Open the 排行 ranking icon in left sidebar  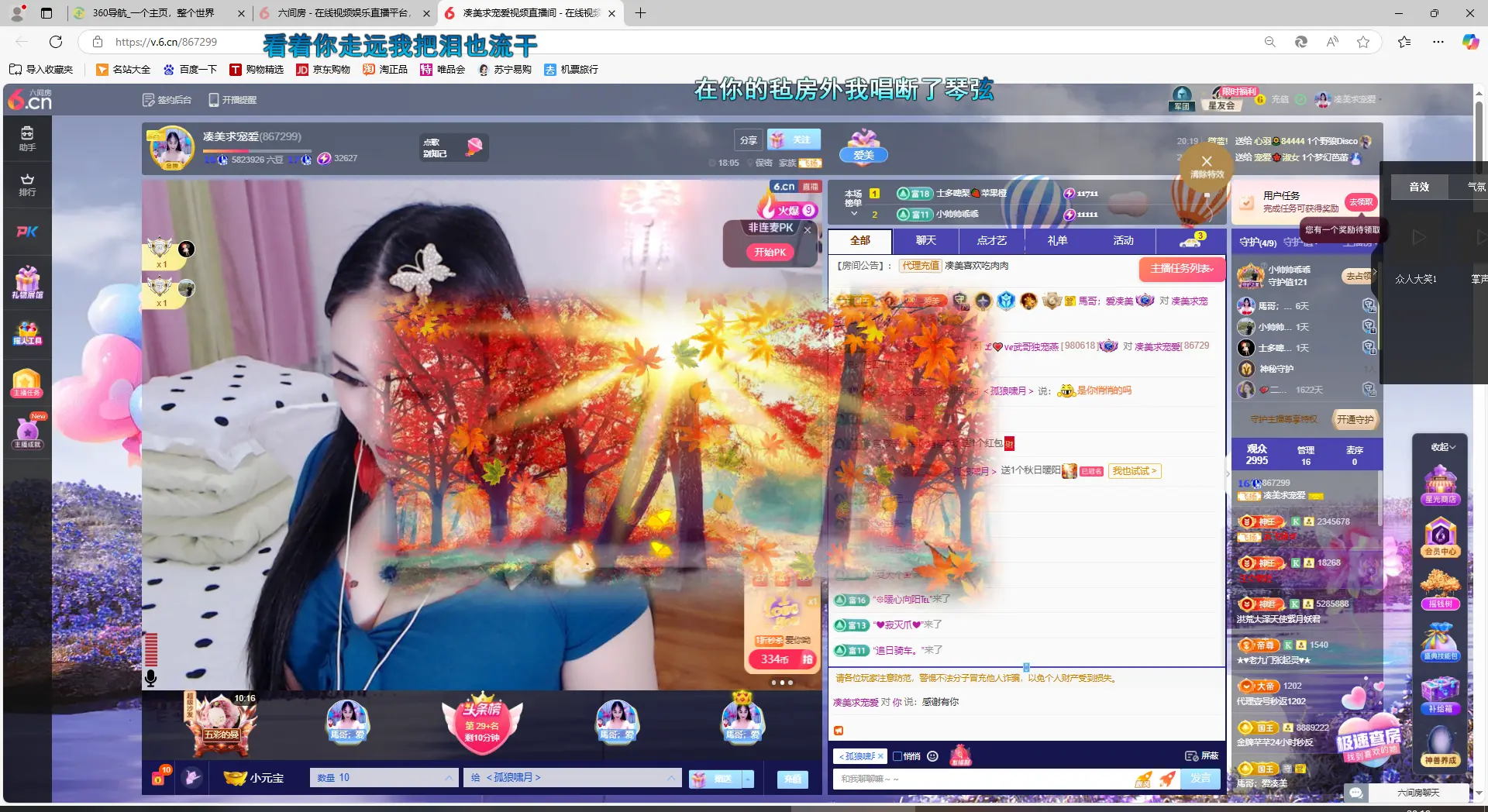click(27, 184)
